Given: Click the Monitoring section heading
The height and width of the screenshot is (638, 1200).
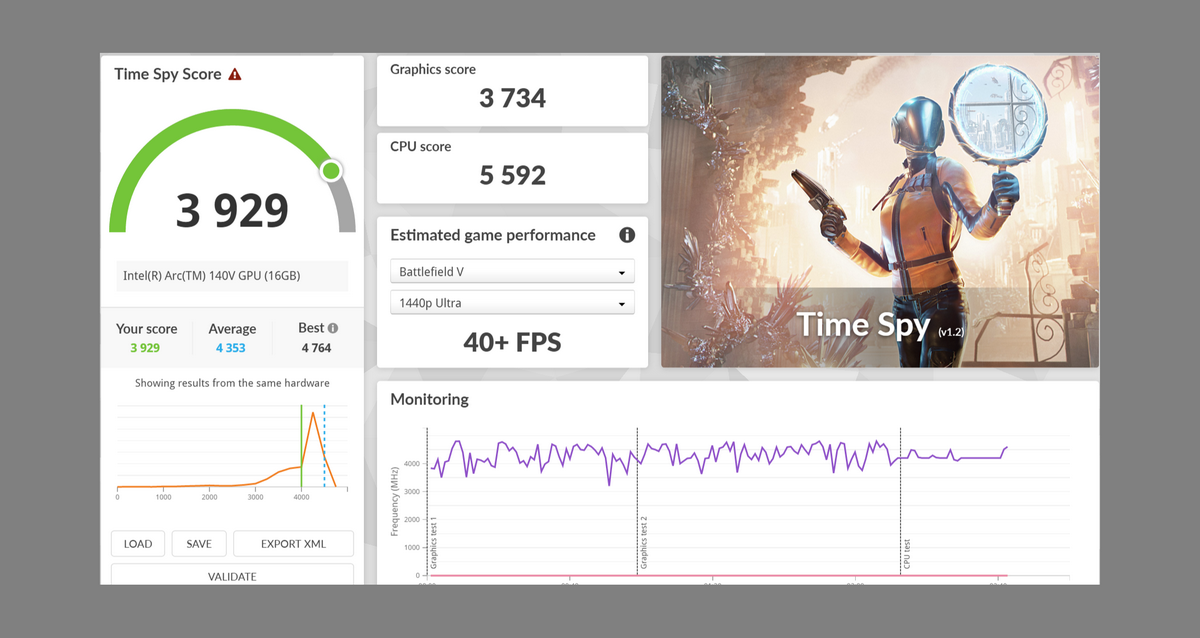Looking at the screenshot, I should [429, 399].
